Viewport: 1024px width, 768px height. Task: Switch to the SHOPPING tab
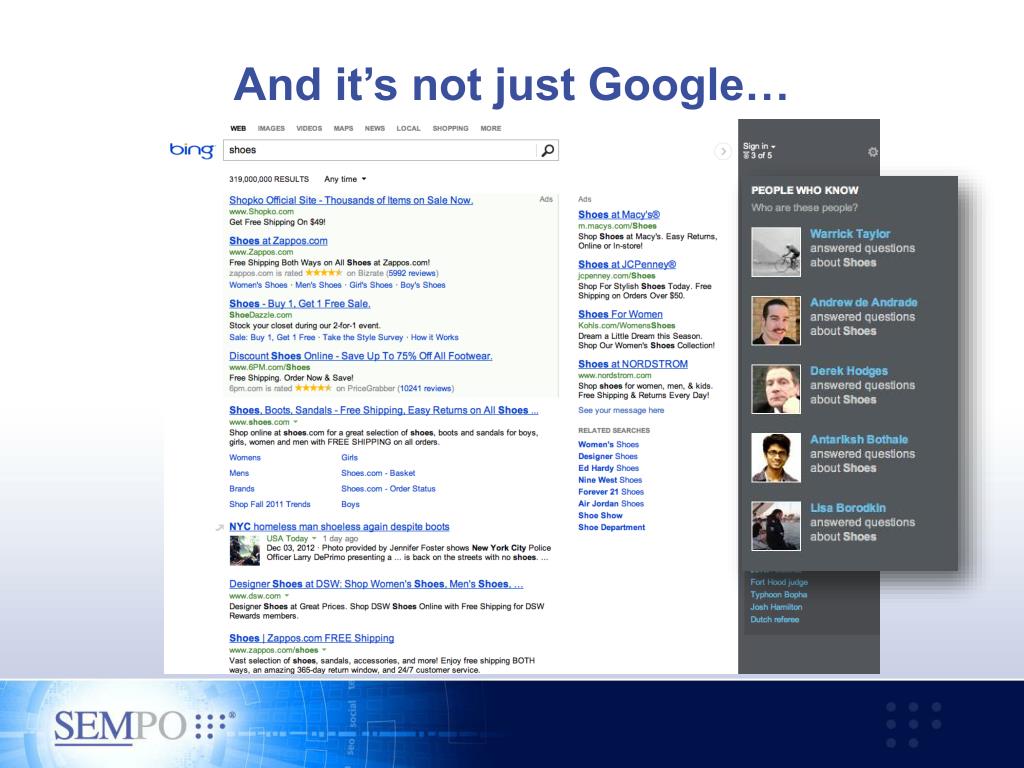[451, 129]
